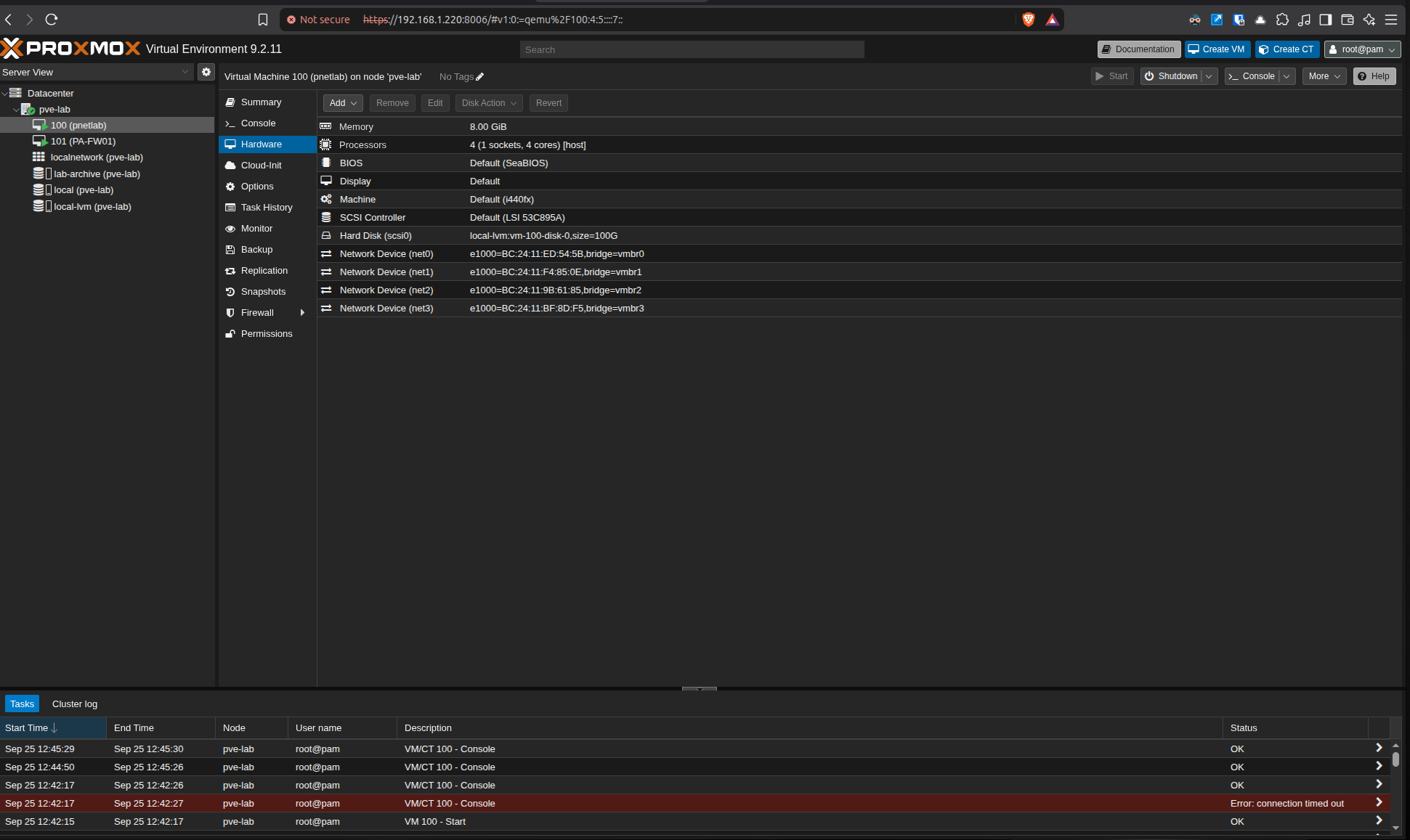Click the Brave wallet icon
The image size is (1410, 840).
[x=1348, y=20]
